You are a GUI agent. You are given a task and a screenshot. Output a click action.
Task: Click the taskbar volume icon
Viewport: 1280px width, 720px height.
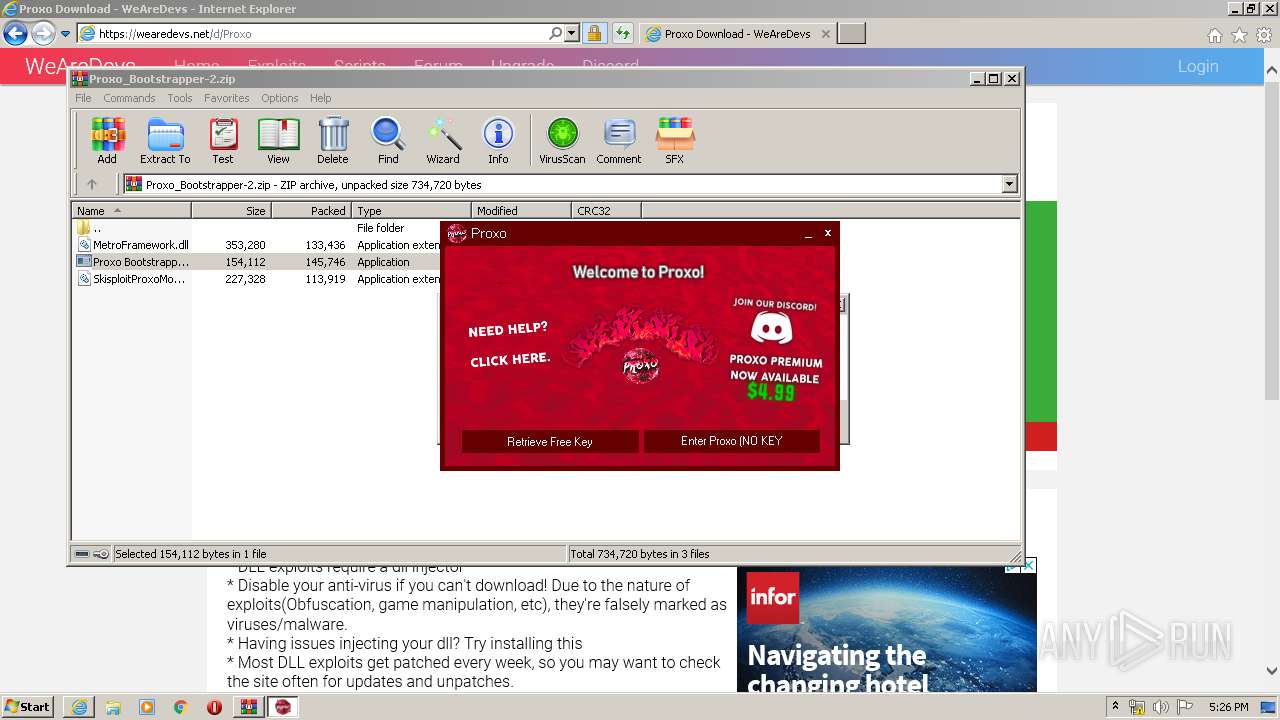pos(1160,707)
